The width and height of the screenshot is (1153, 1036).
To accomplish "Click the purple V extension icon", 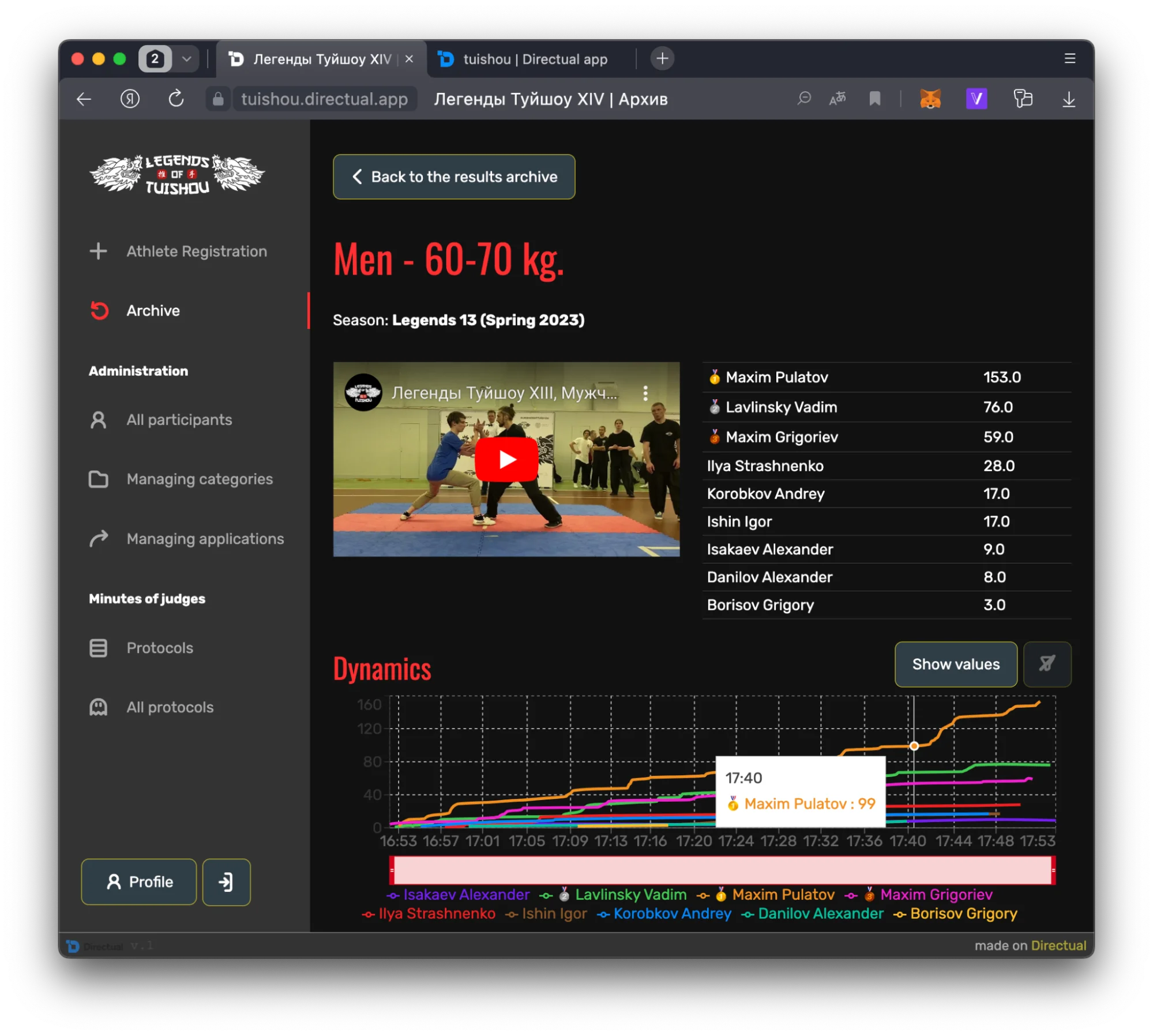I will click(976, 99).
